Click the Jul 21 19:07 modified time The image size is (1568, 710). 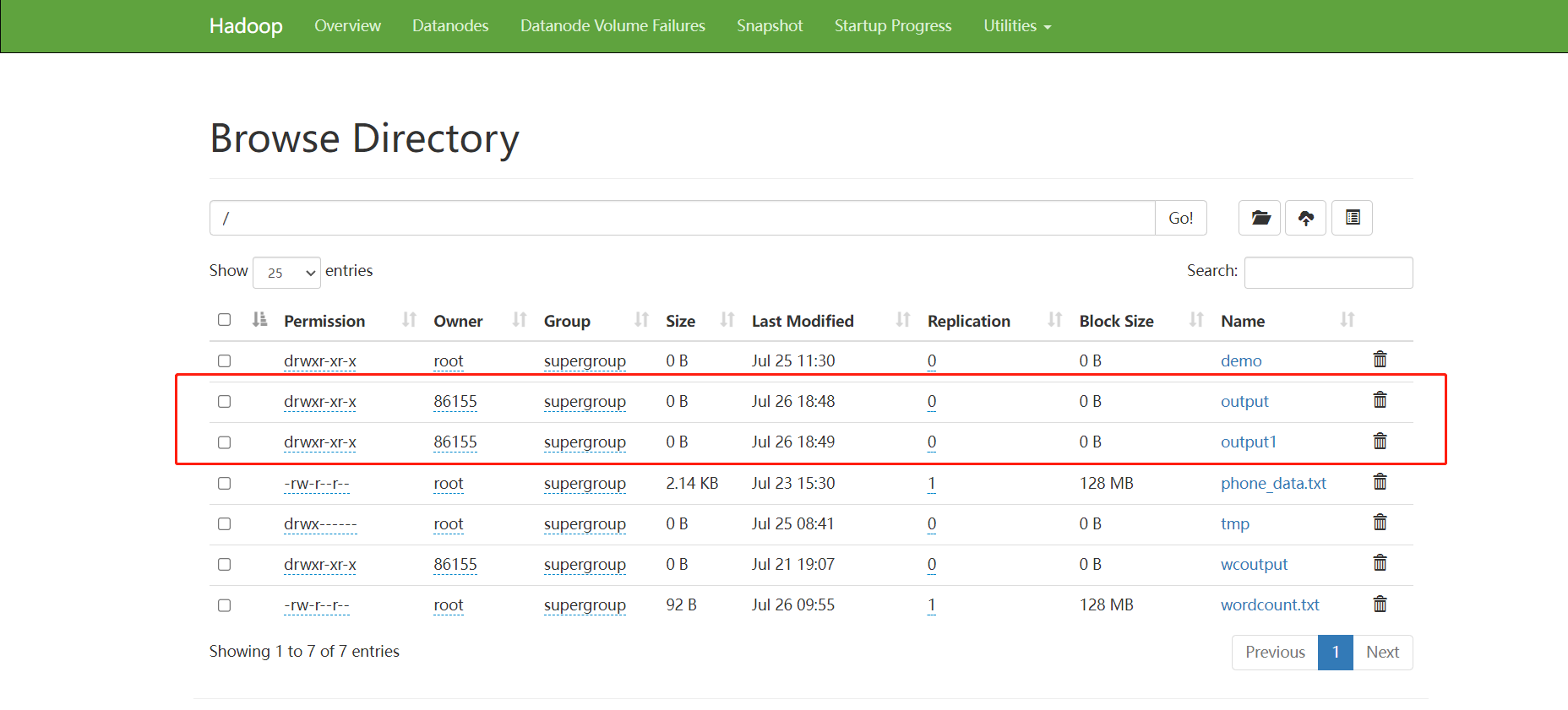click(793, 564)
